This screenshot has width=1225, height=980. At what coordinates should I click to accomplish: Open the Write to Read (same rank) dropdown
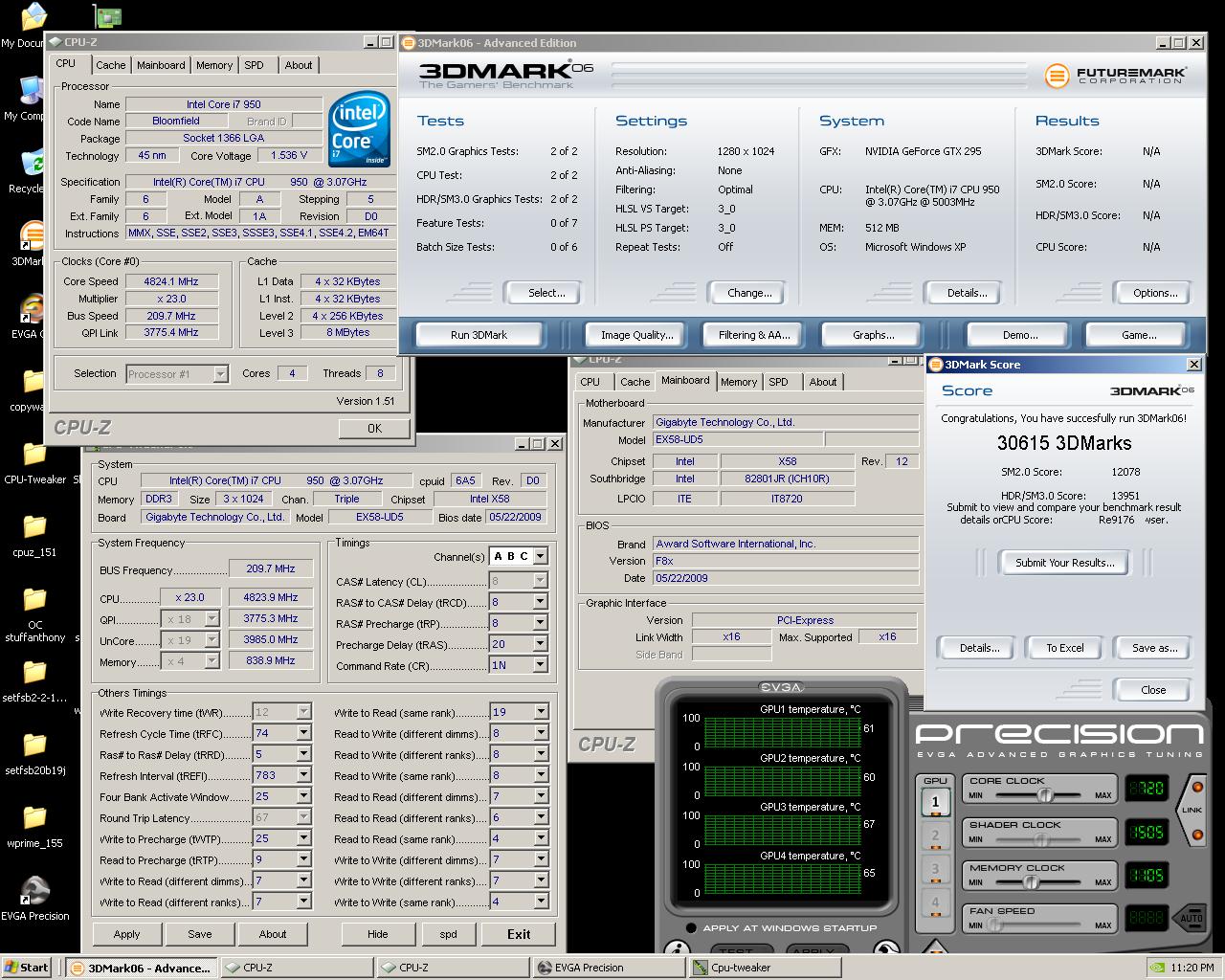click(541, 712)
